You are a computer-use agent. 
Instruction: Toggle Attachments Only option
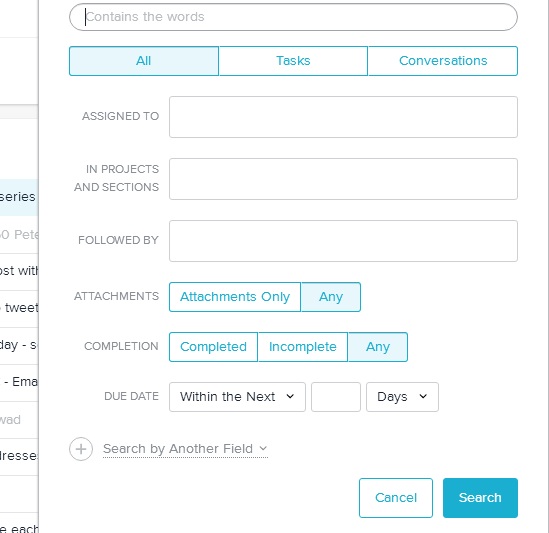pyautogui.click(x=235, y=297)
